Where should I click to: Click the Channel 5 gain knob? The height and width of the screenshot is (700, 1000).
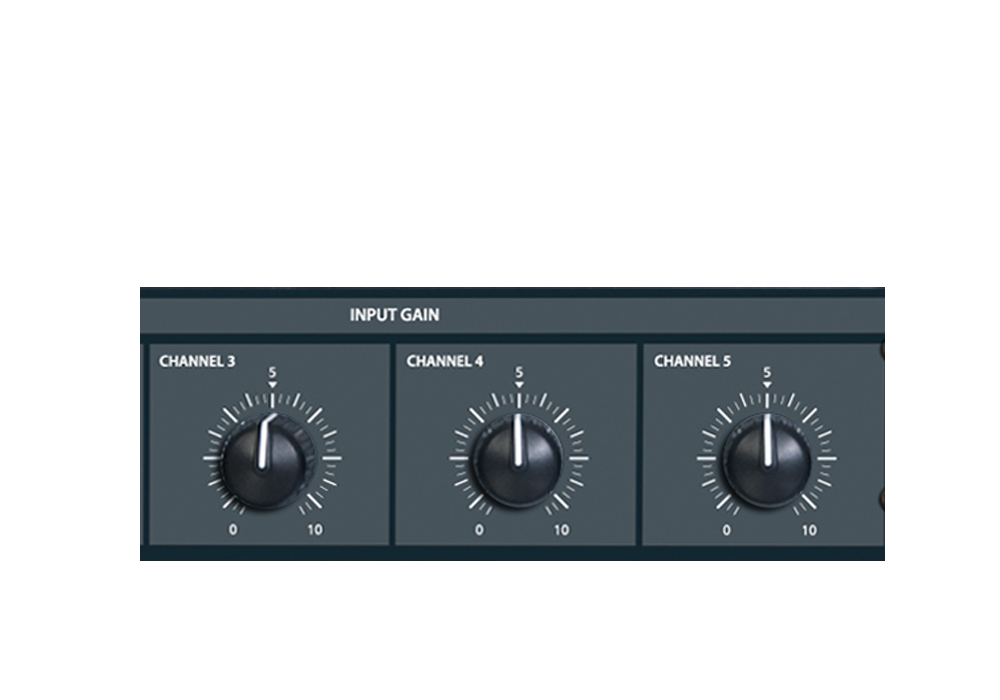(x=767, y=460)
